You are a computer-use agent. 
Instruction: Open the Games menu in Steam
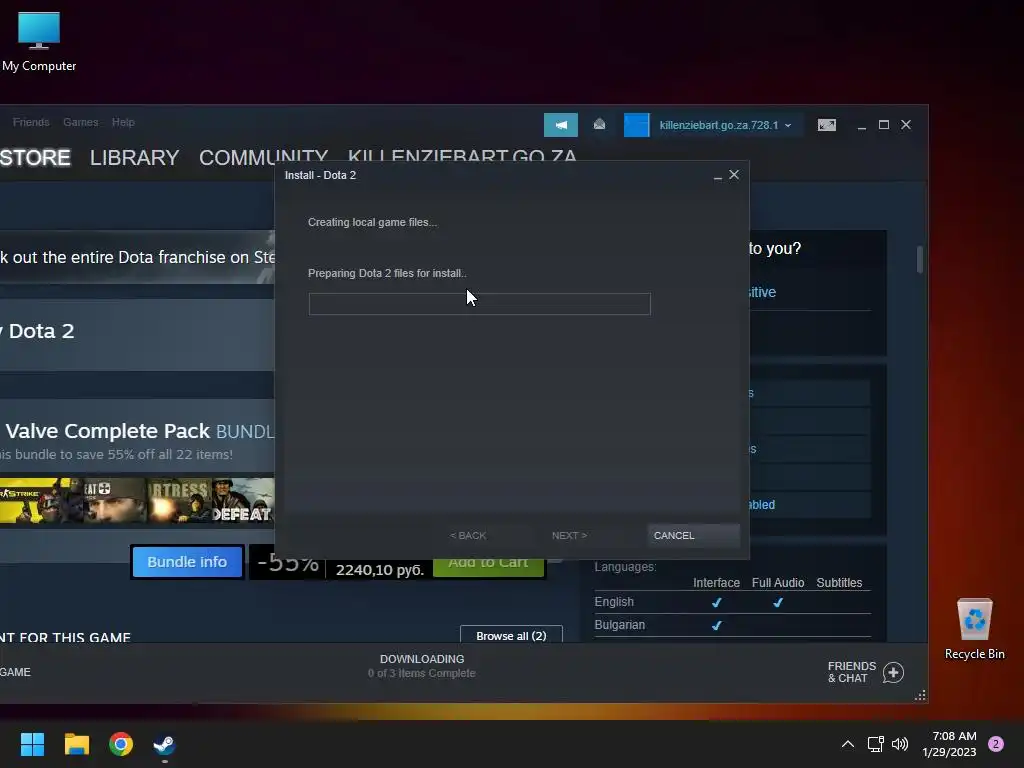[80, 122]
